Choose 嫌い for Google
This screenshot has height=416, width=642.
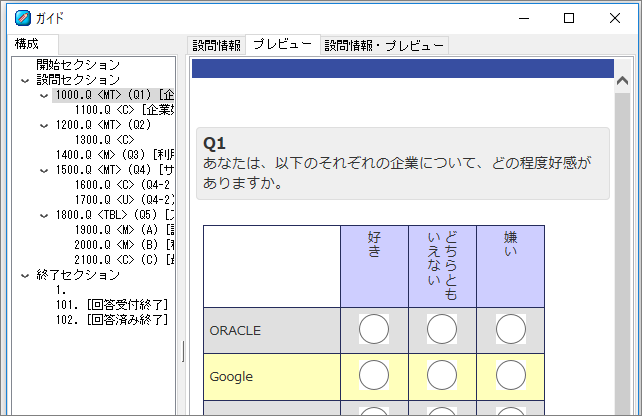pos(511,375)
